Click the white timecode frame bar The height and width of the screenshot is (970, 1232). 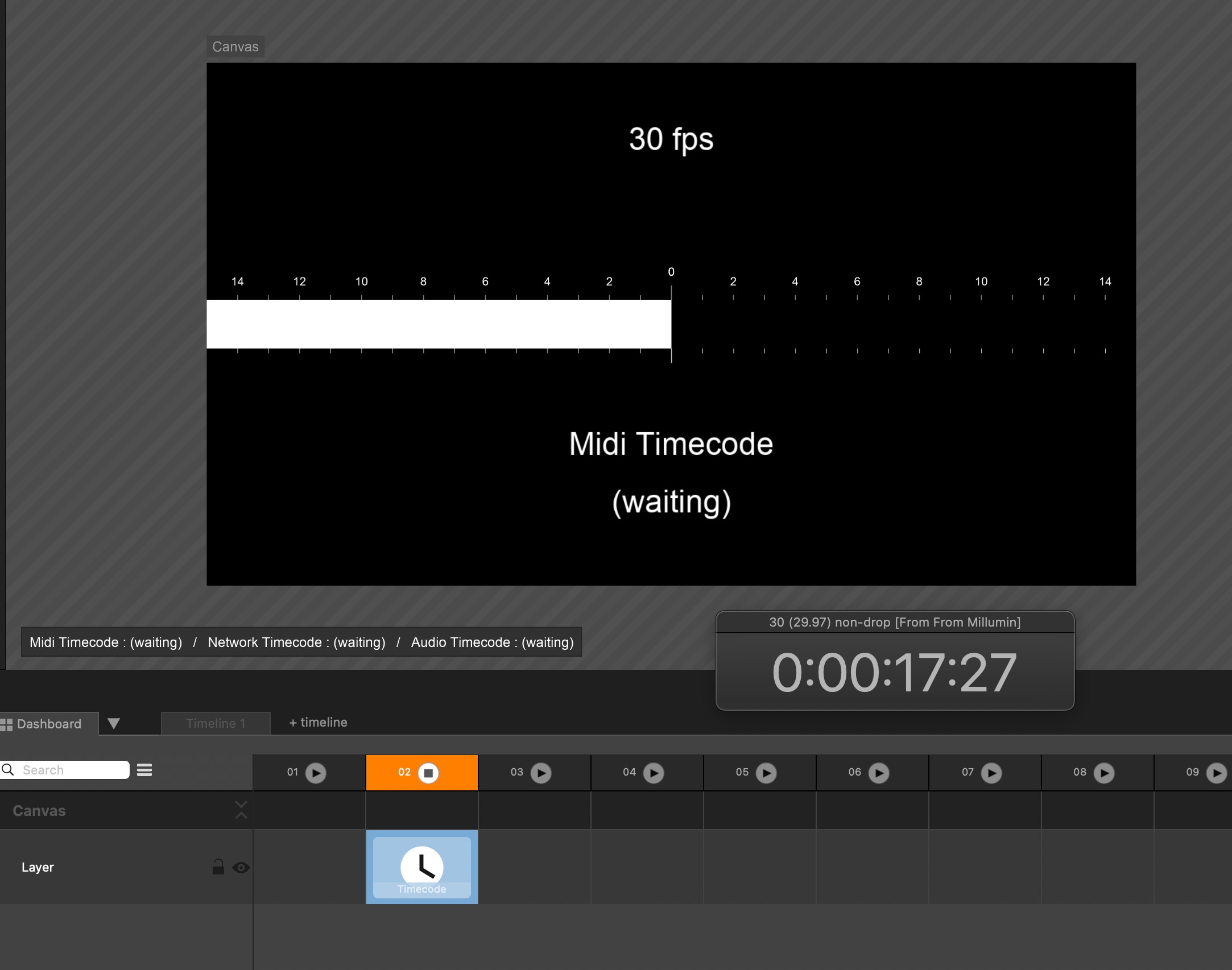click(438, 324)
